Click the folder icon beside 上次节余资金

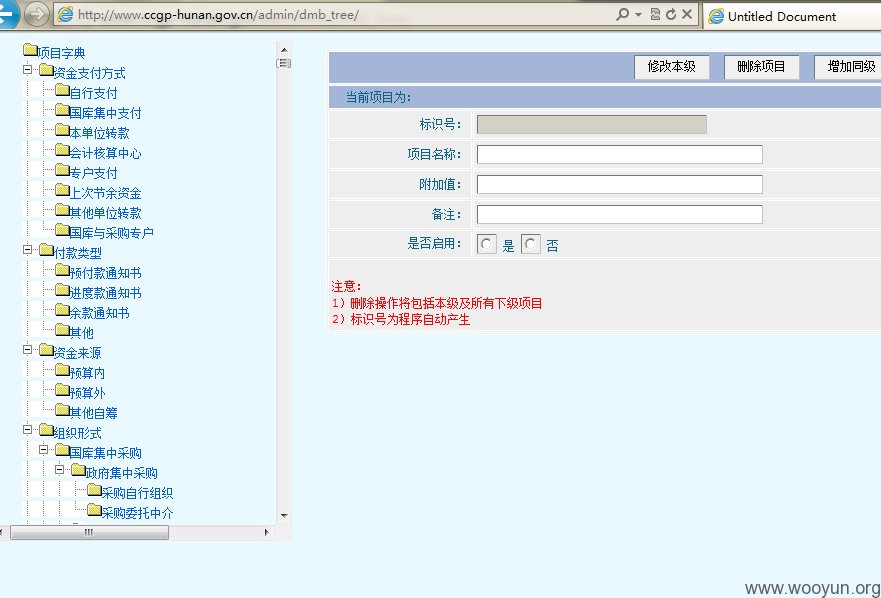click(62, 191)
